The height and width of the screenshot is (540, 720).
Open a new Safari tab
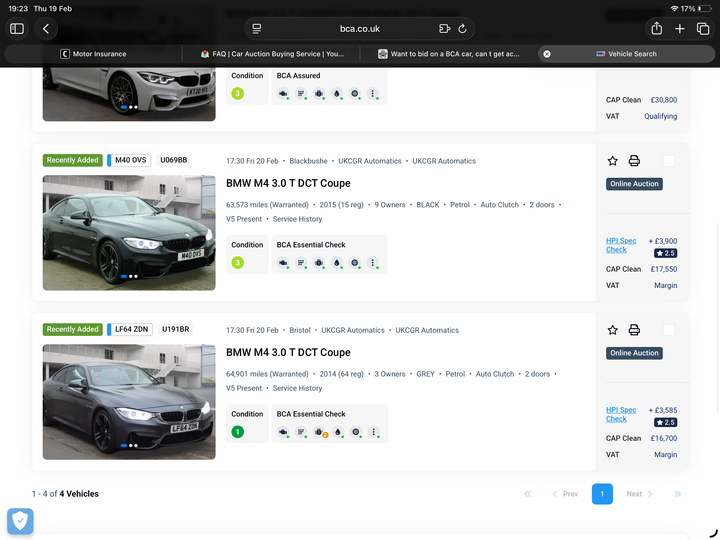(x=680, y=29)
